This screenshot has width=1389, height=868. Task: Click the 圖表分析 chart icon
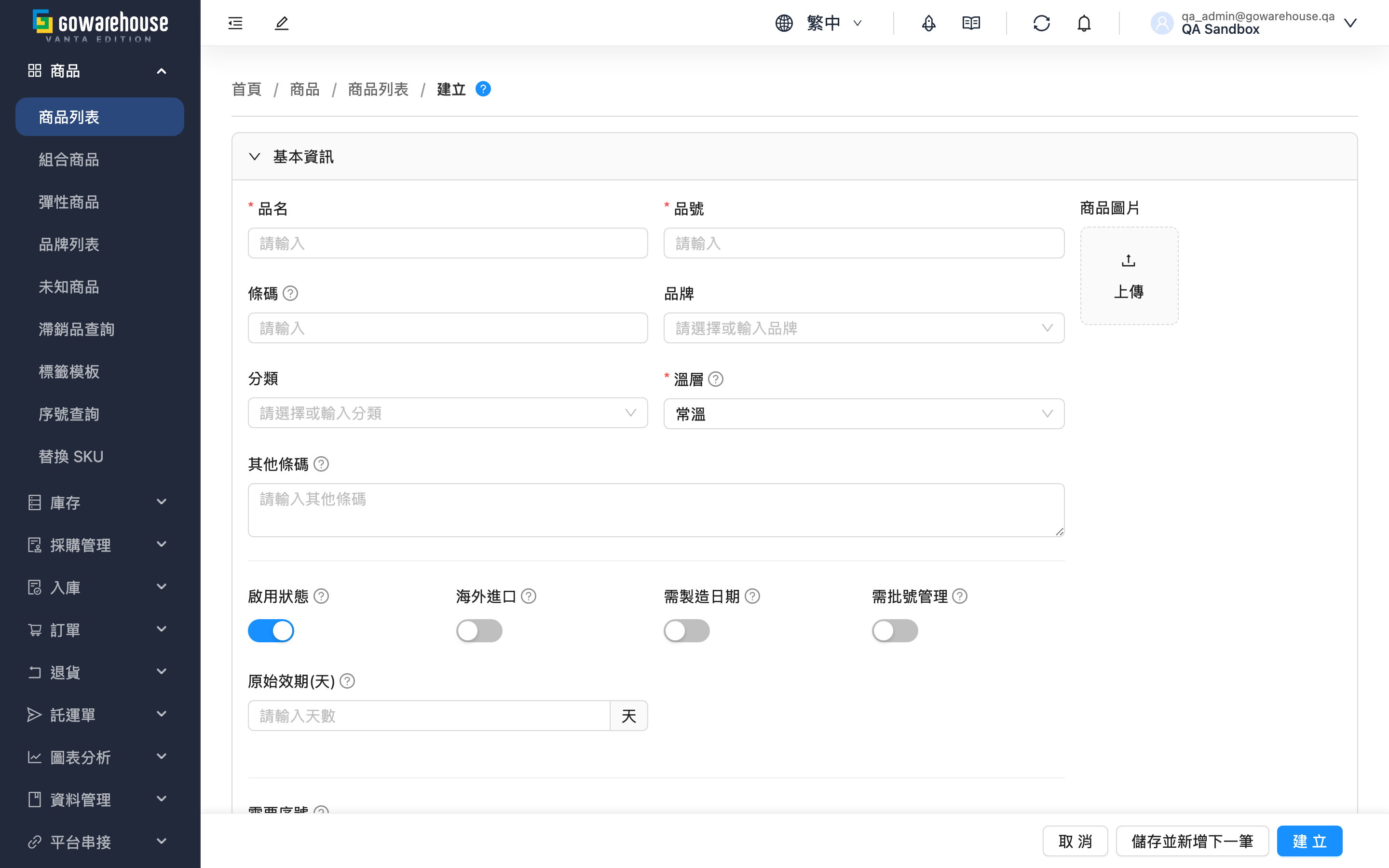(x=34, y=757)
